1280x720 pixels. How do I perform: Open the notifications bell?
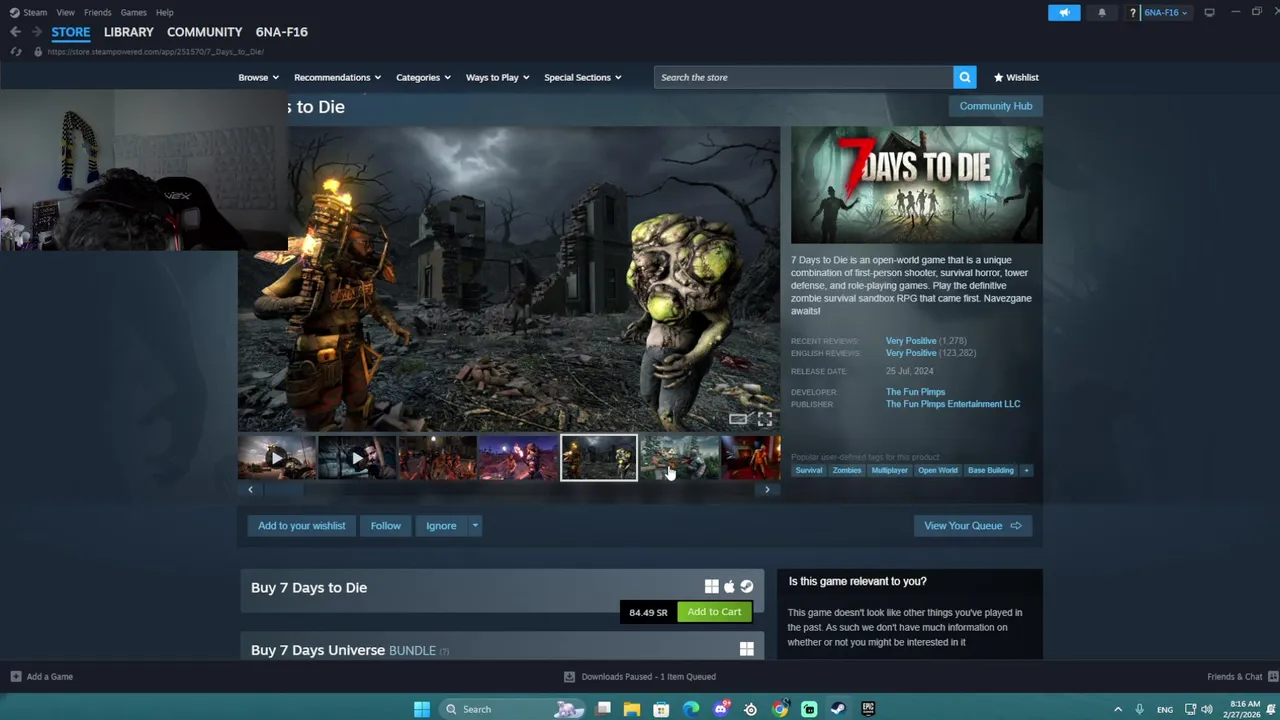pos(1102,12)
